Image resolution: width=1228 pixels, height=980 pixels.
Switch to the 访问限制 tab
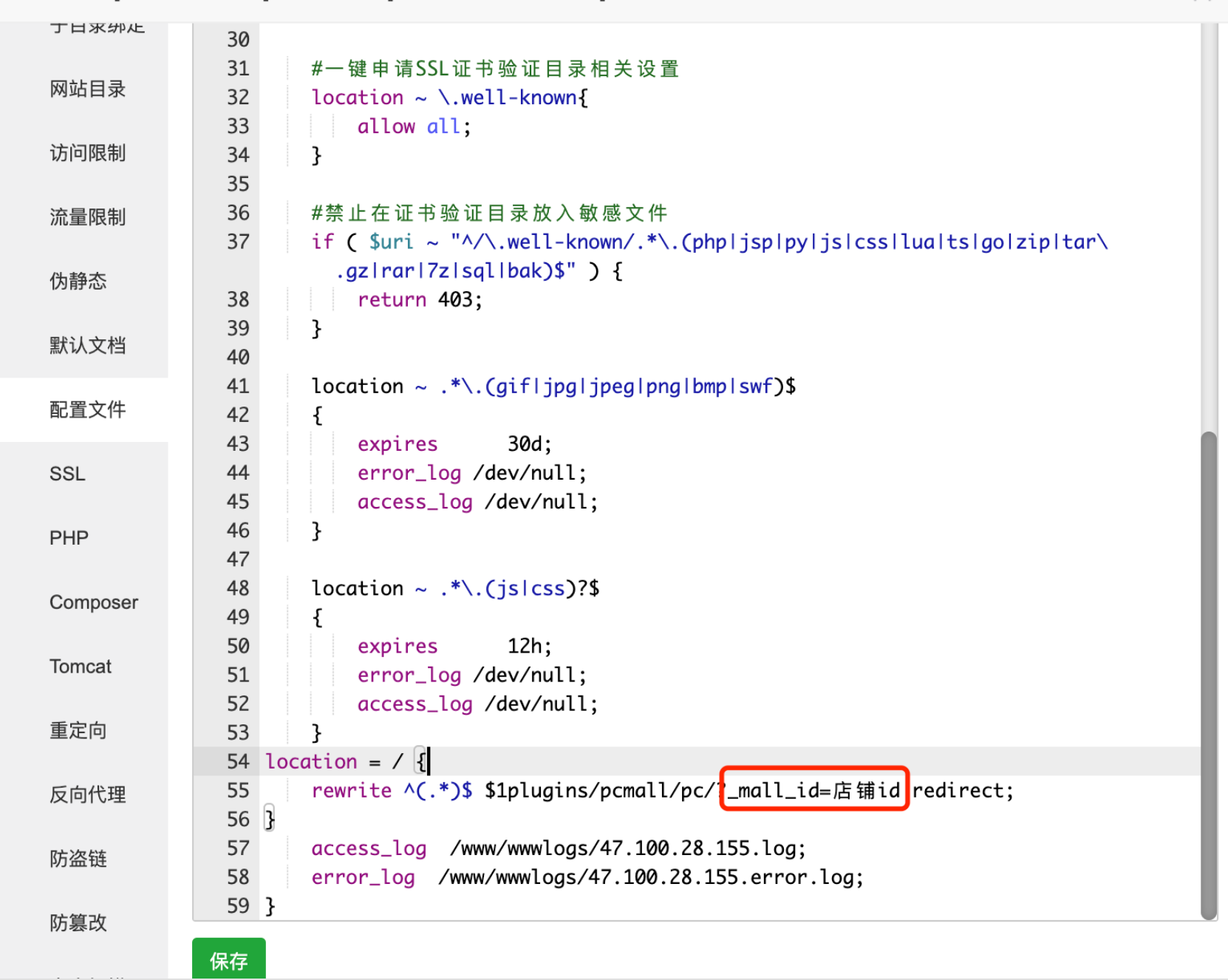[x=87, y=153]
